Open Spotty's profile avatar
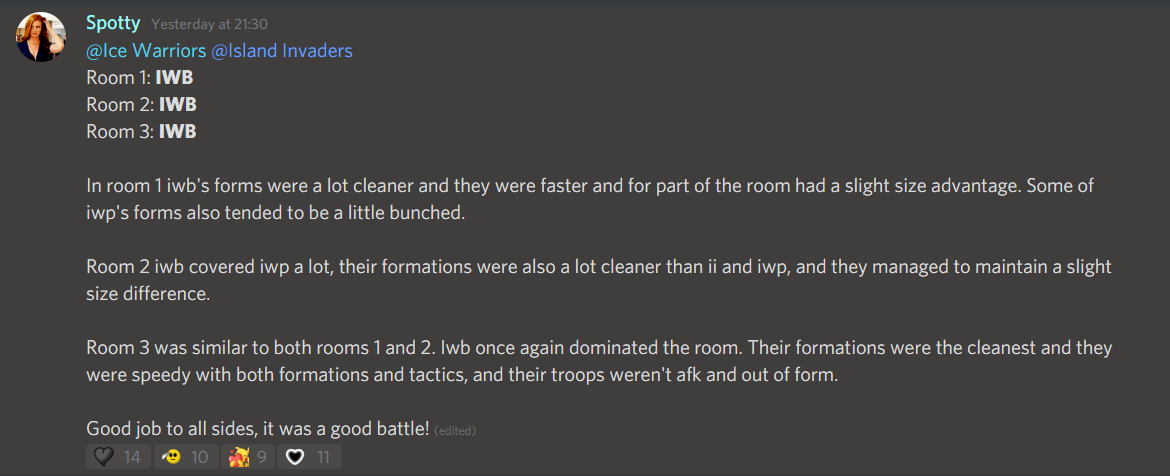 (x=41, y=38)
